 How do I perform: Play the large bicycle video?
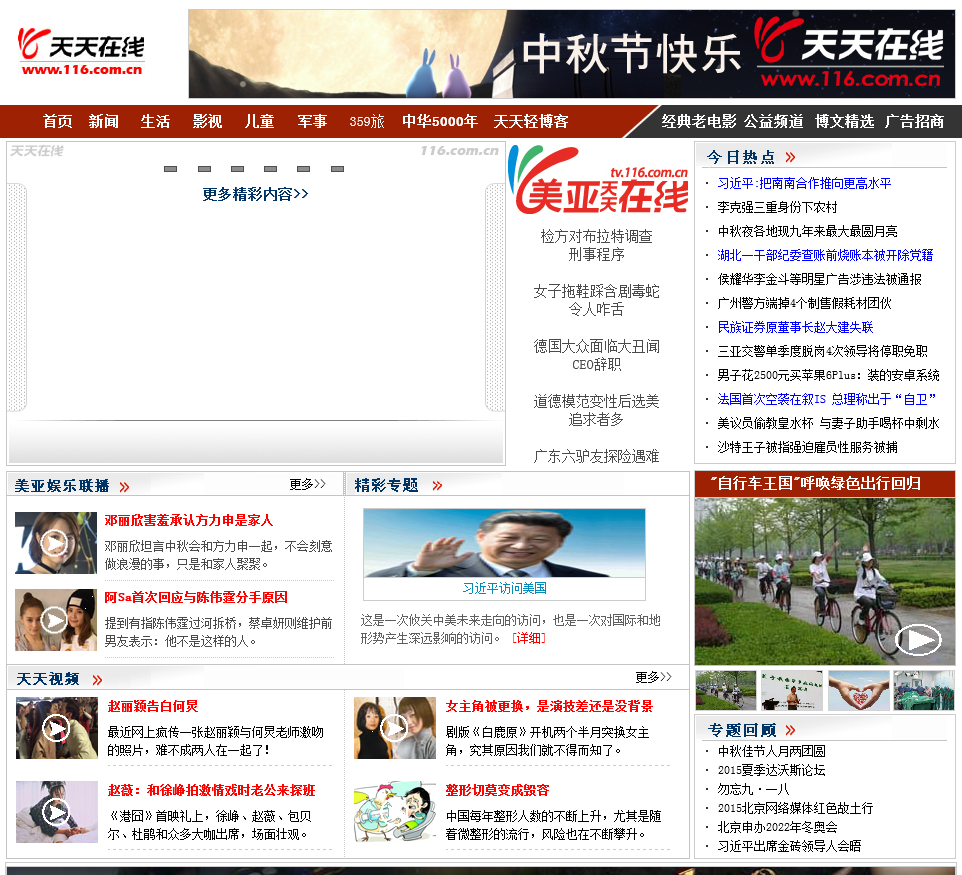(825, 581)
